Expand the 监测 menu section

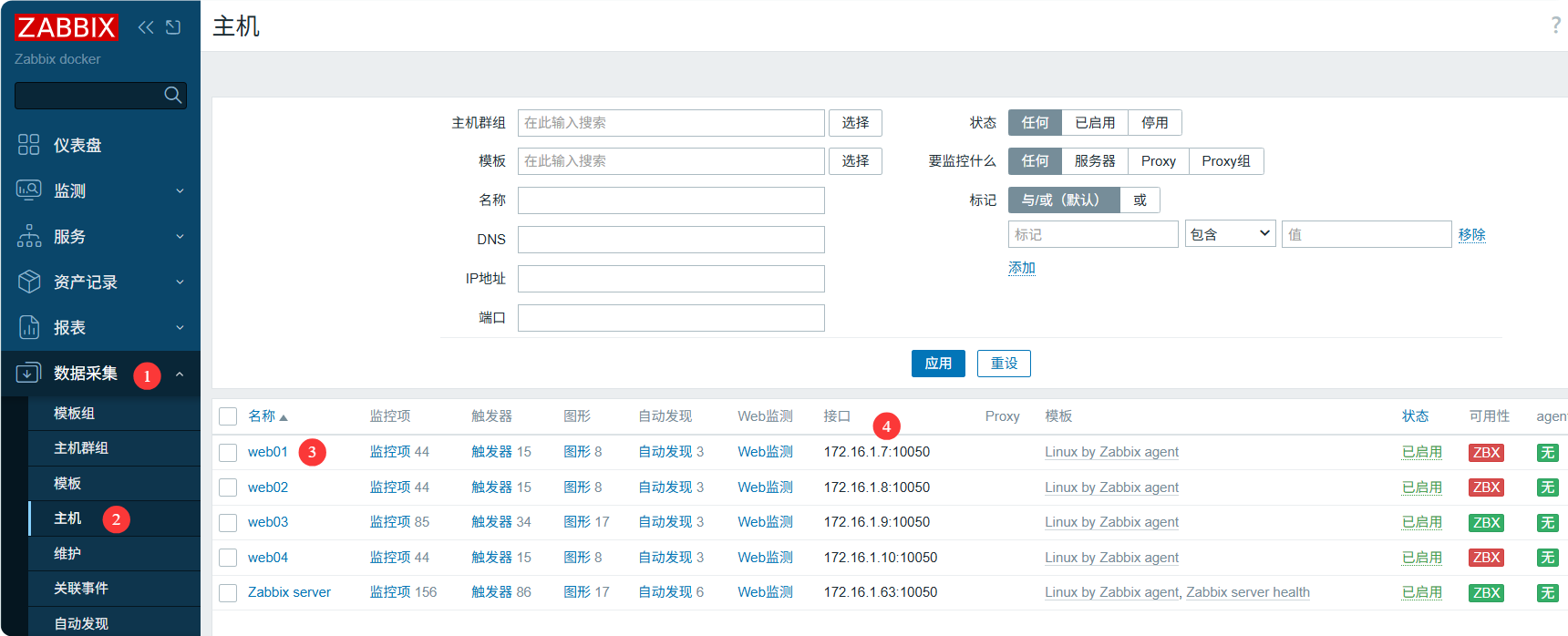tap(180, 190)
